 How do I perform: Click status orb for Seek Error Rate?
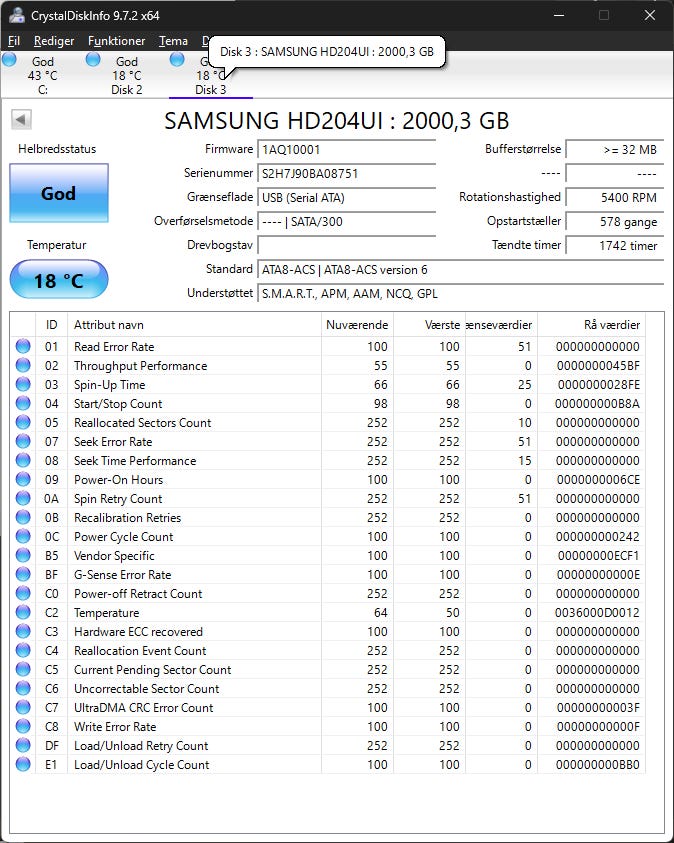pyautogui.click(x=23, y=441)
